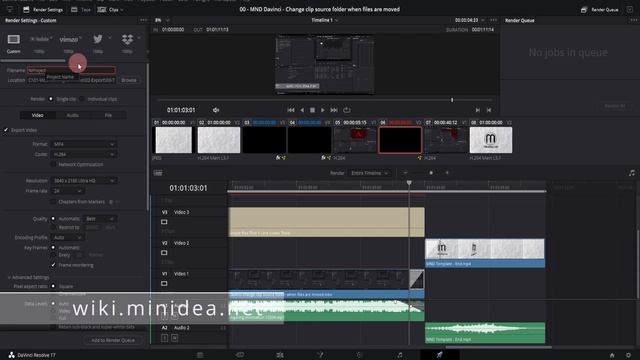This screenshot has height=360, width=640.
Task: Go to Project Manager home icon
Action: click(612, 356)
